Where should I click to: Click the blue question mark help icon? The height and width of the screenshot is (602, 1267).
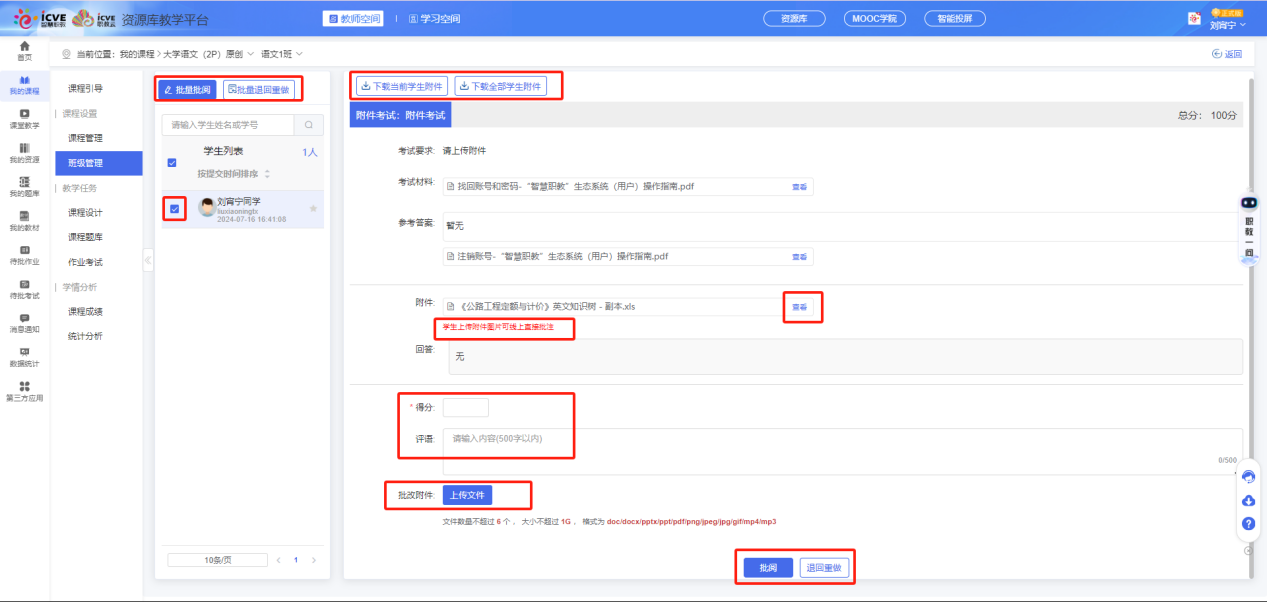1248,523
